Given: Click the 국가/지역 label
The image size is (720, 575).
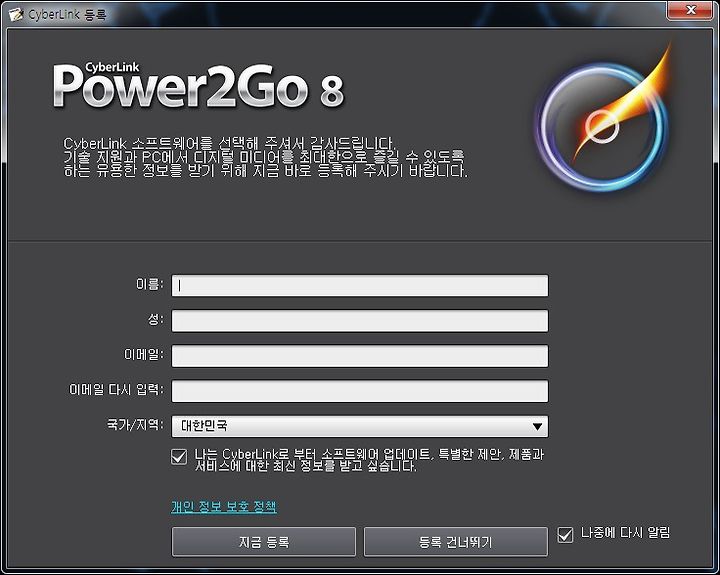Looking at the screenshot, I should coord(135,424).
